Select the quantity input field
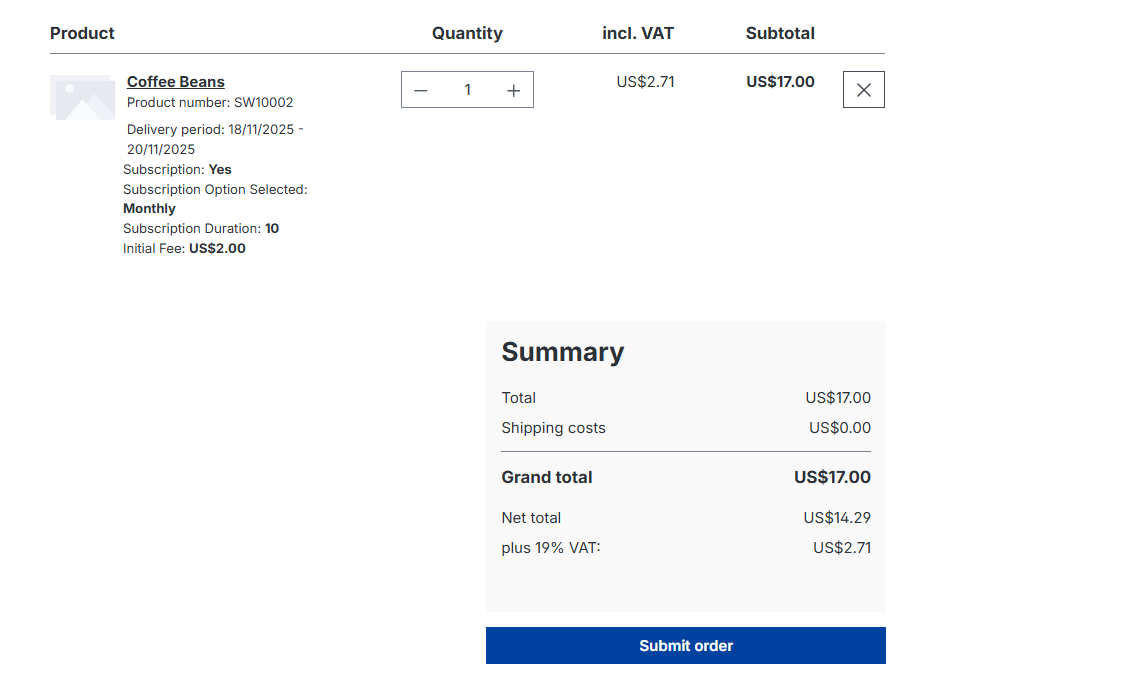 coord(467,89)
